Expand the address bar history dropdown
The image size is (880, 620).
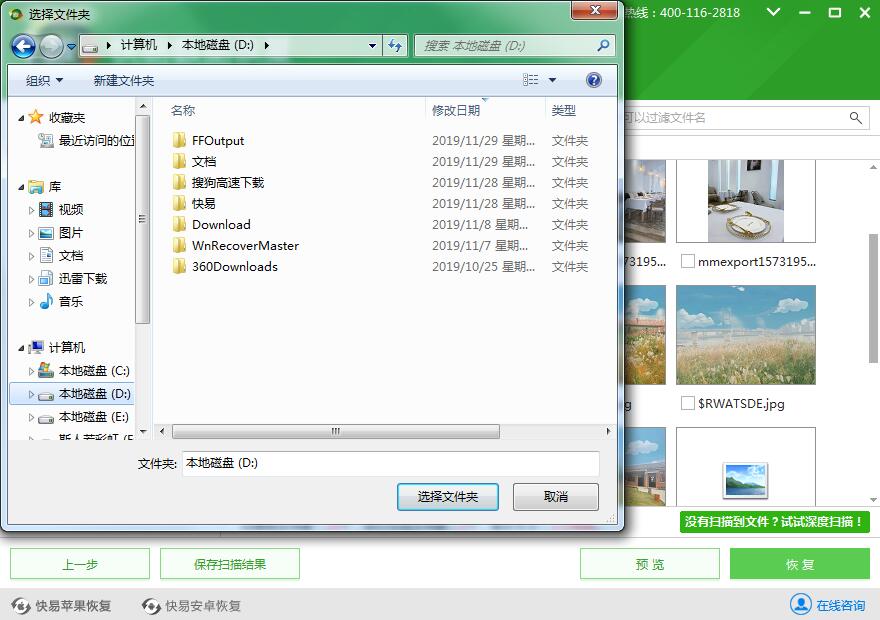(x=372, y=46)
